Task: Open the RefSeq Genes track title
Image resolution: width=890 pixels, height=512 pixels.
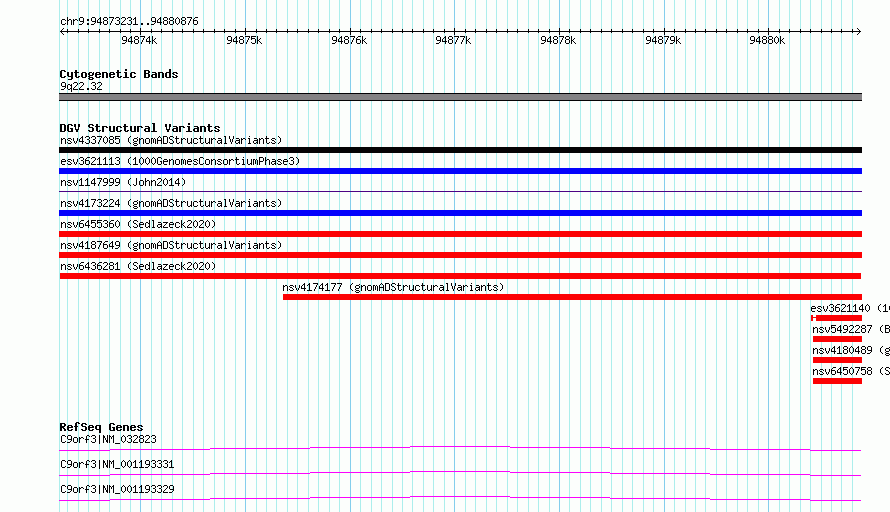Action: point(102,427)
